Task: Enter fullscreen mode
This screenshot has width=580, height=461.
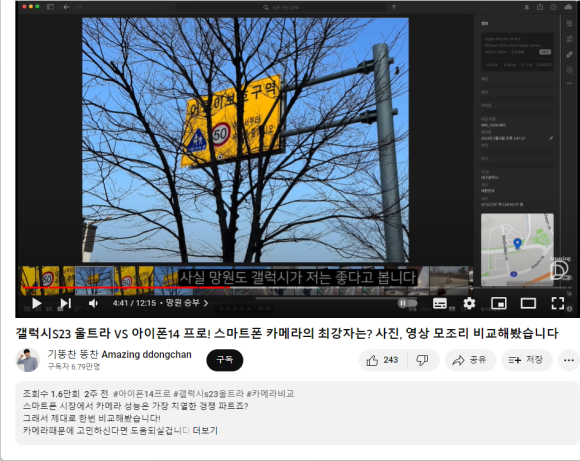Action: click(x=558, y=303)
